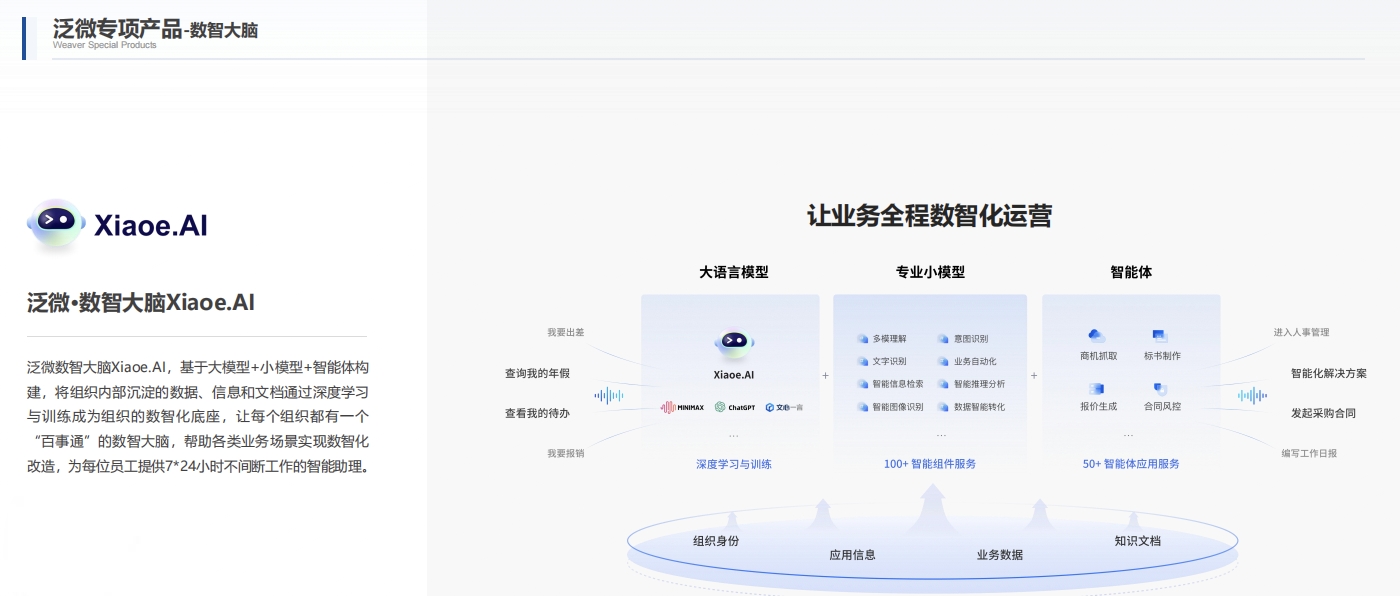This screenshot has width=1400, height=596.
Task: Click the left voice waveform icon
Action: coord(610,396)
